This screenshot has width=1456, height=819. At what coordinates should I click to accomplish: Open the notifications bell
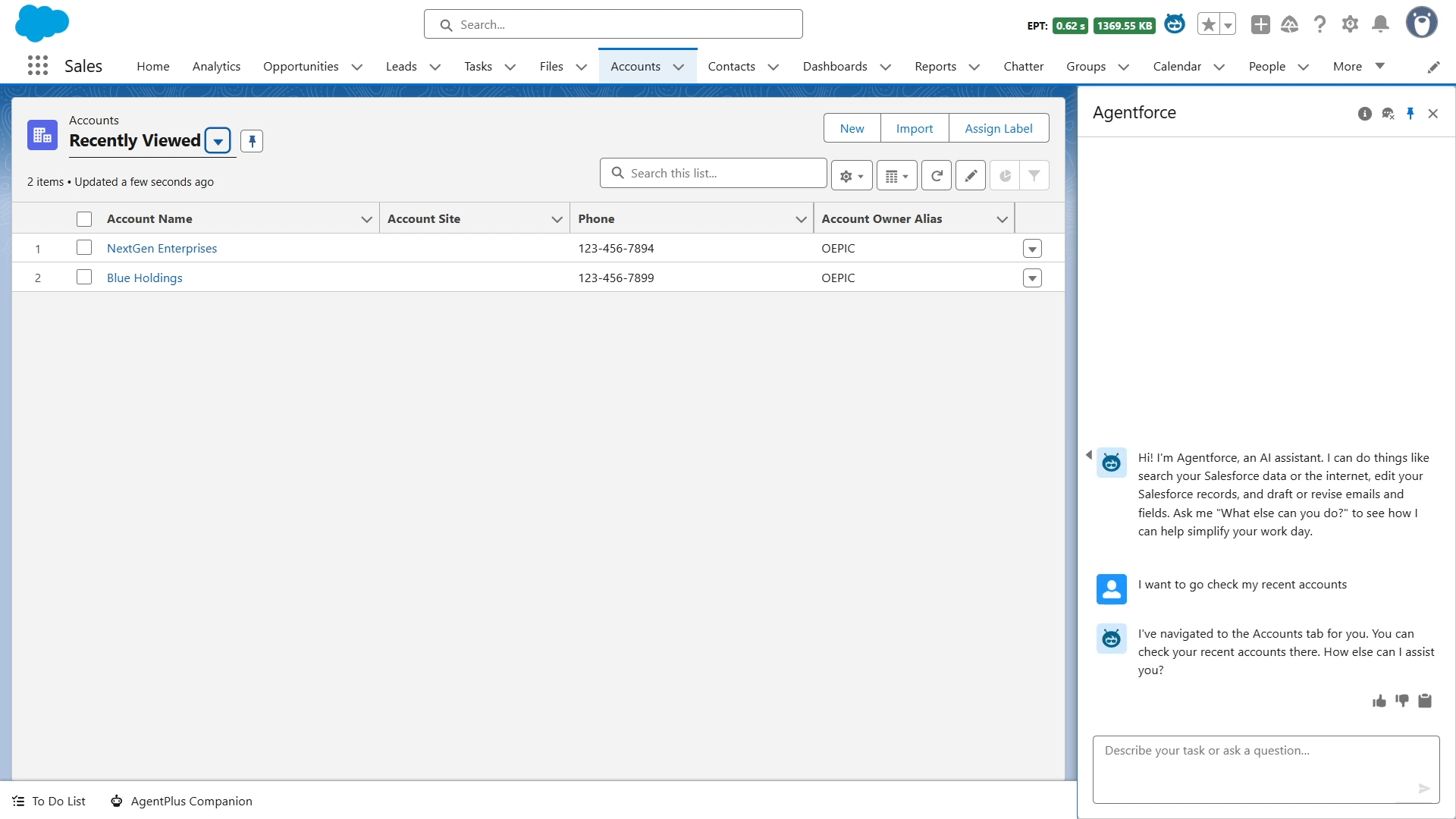click(1380, 24)
